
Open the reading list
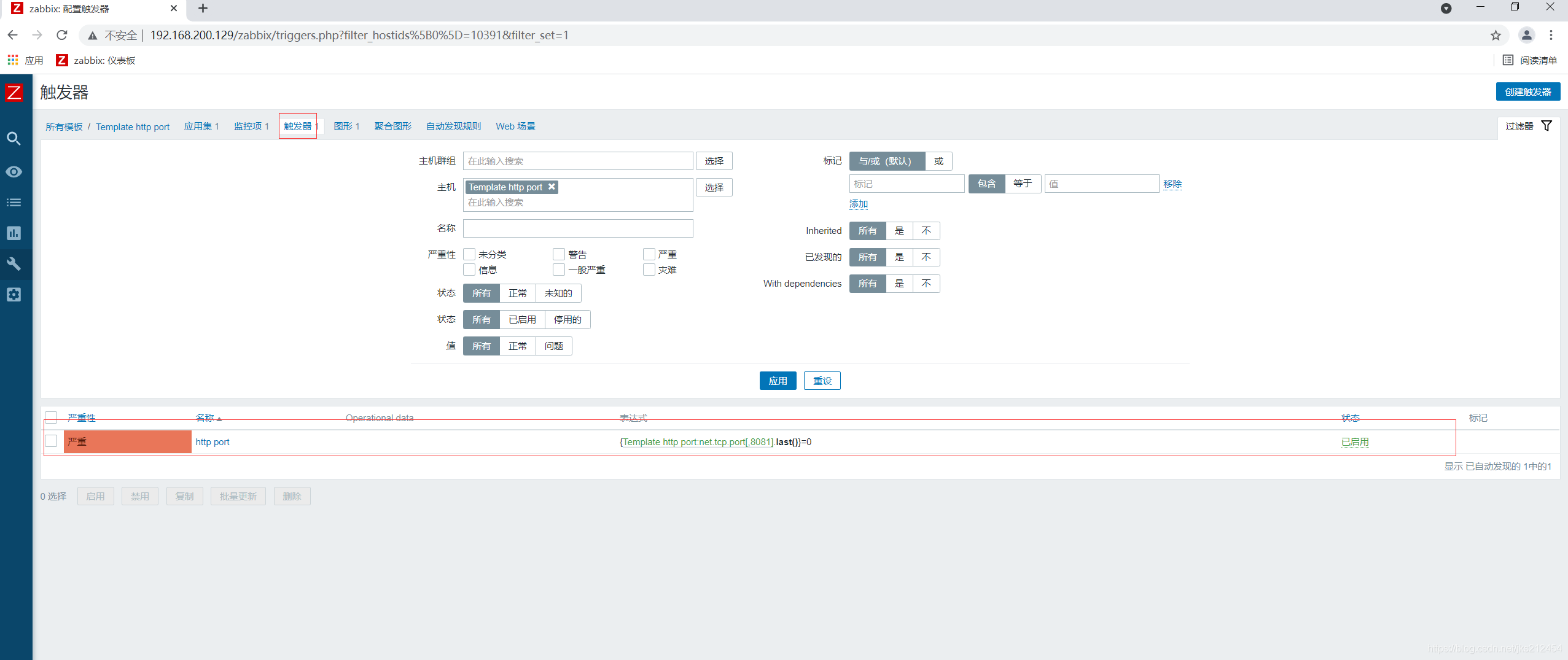coord(1529,60)
